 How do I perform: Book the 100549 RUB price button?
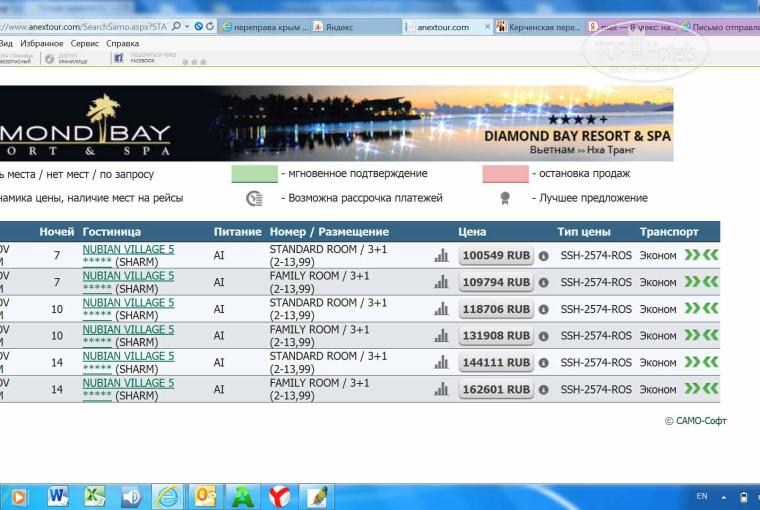coord(496,255)
